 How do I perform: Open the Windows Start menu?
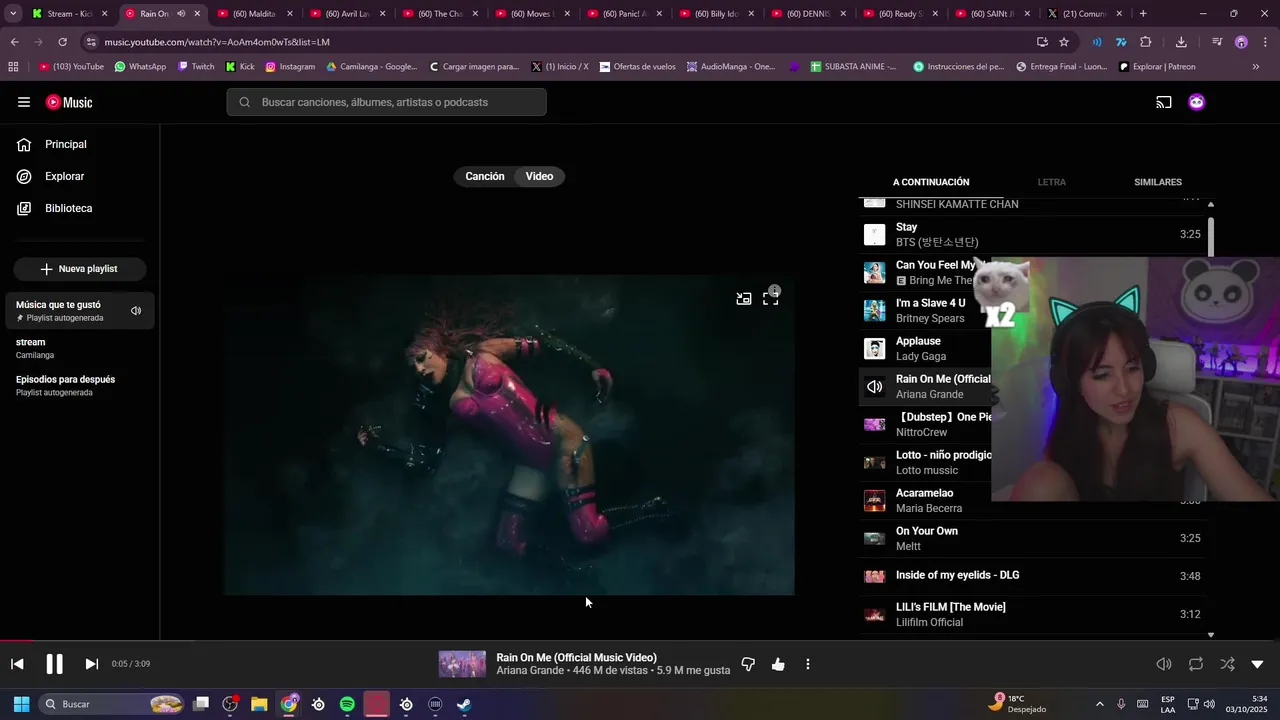[21, 704]
